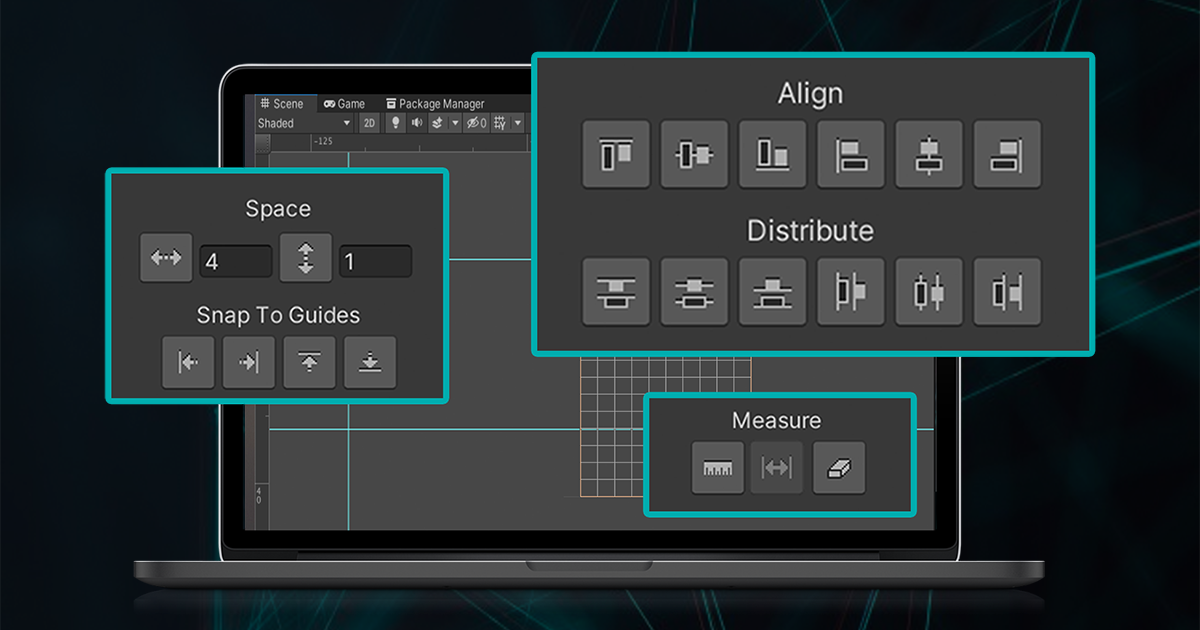
Task: Switch to the Game tab
Action: pyautogui.click(x=347, y=102)
